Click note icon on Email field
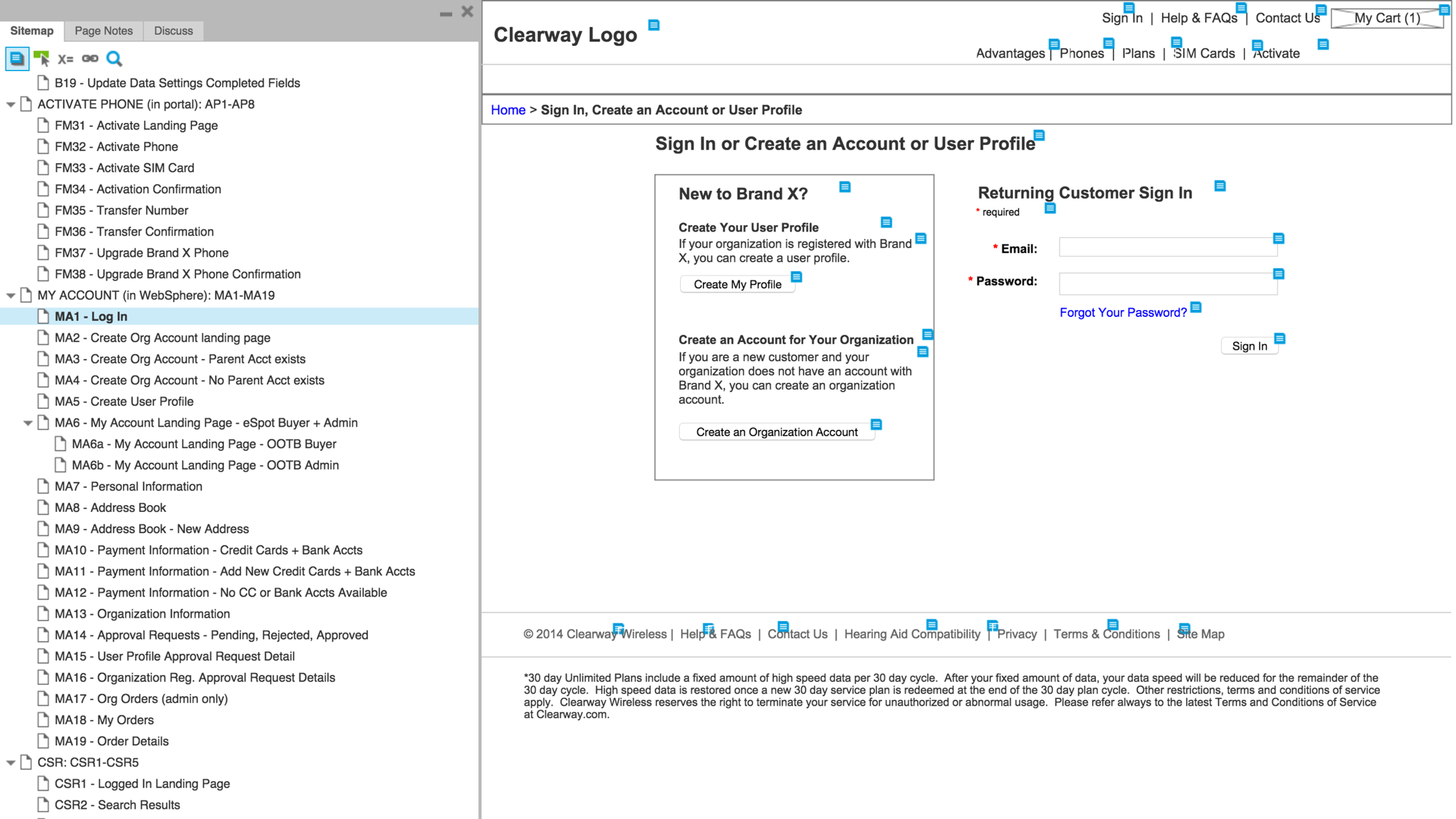1456x819 pixels. [x=1278, y=239]
